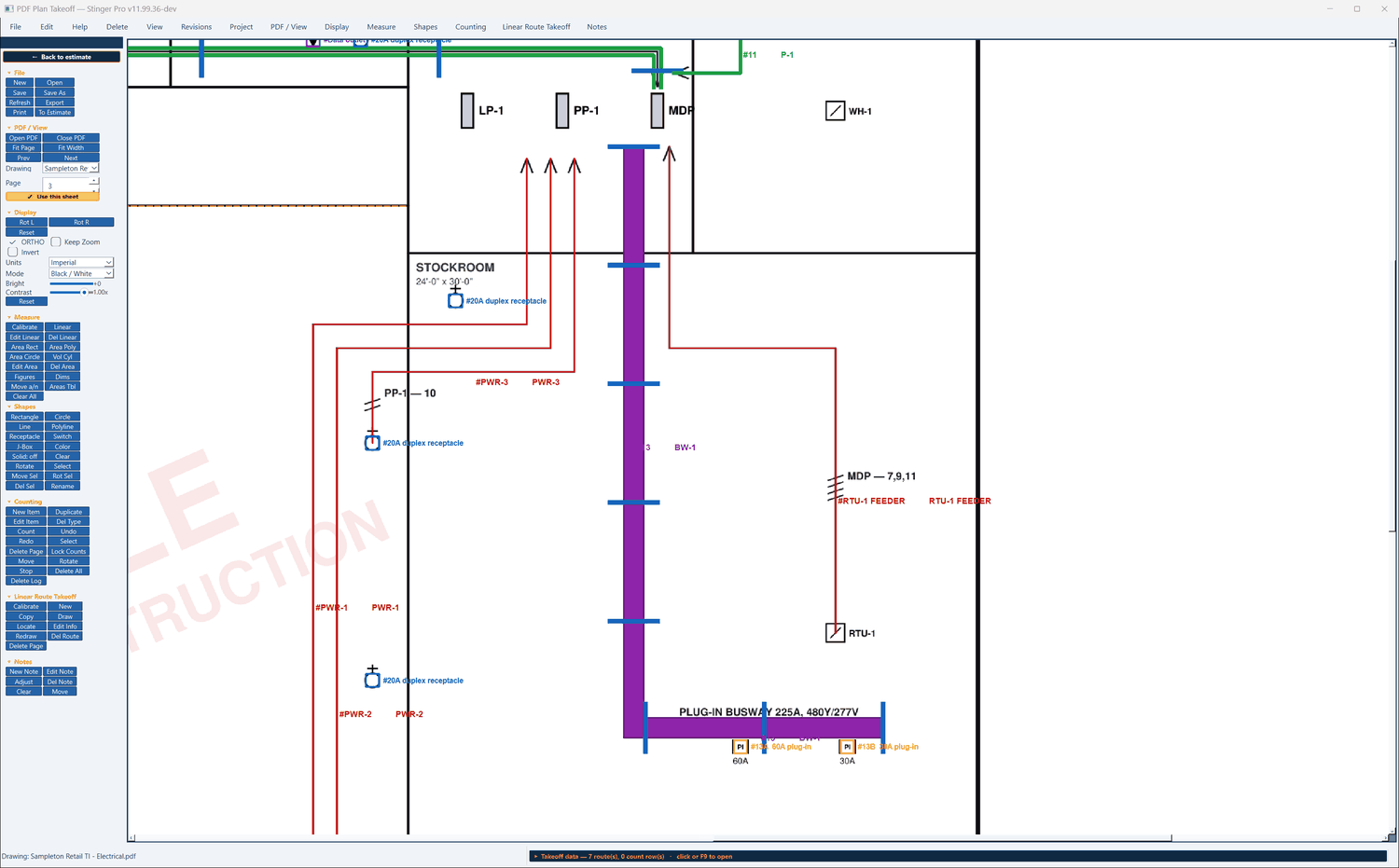Click the Polyline shape button
1399x868 pixels.
tap(62, 427)
